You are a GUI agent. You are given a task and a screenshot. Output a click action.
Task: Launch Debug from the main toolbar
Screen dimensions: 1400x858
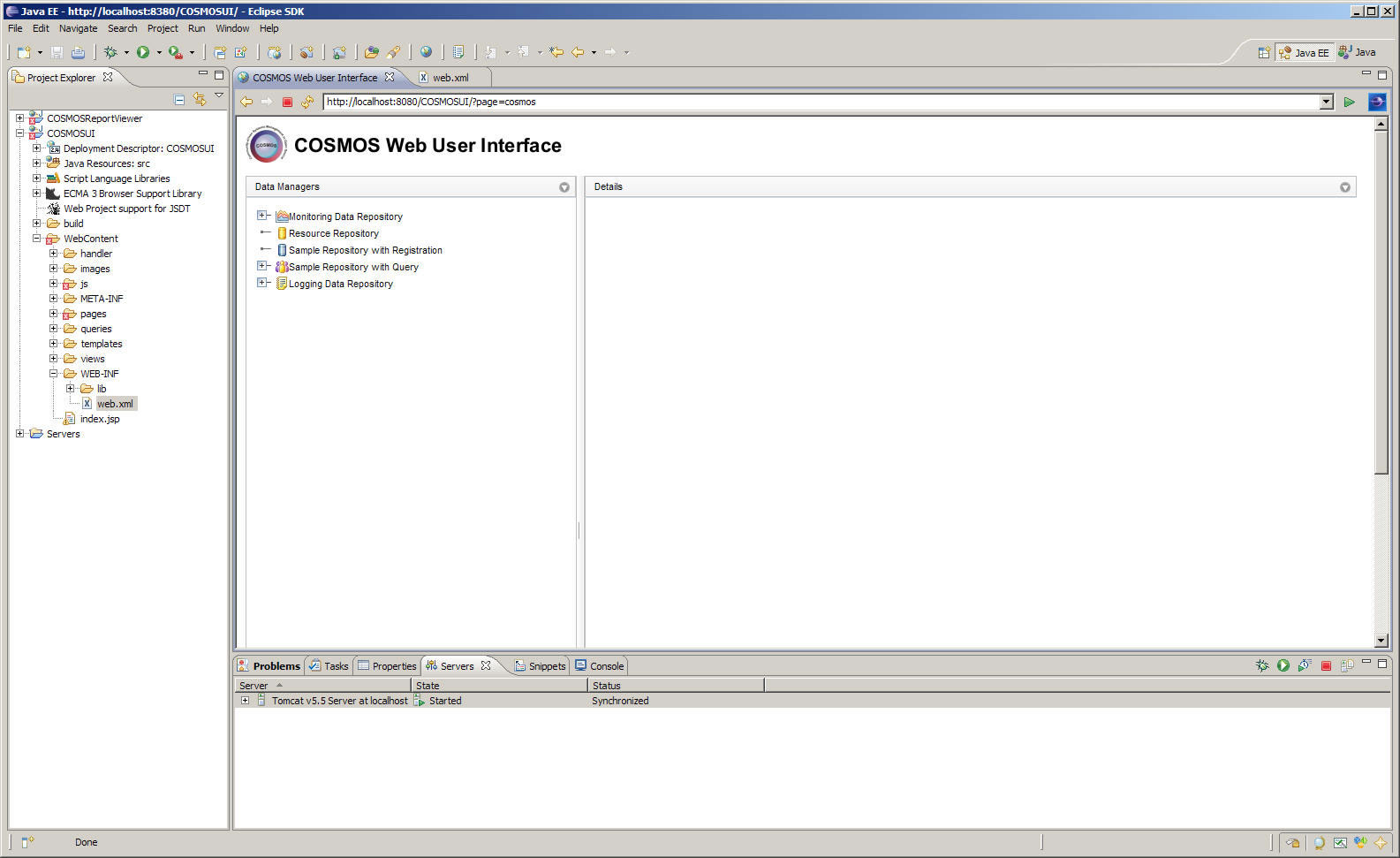click(x=110, y=52)
